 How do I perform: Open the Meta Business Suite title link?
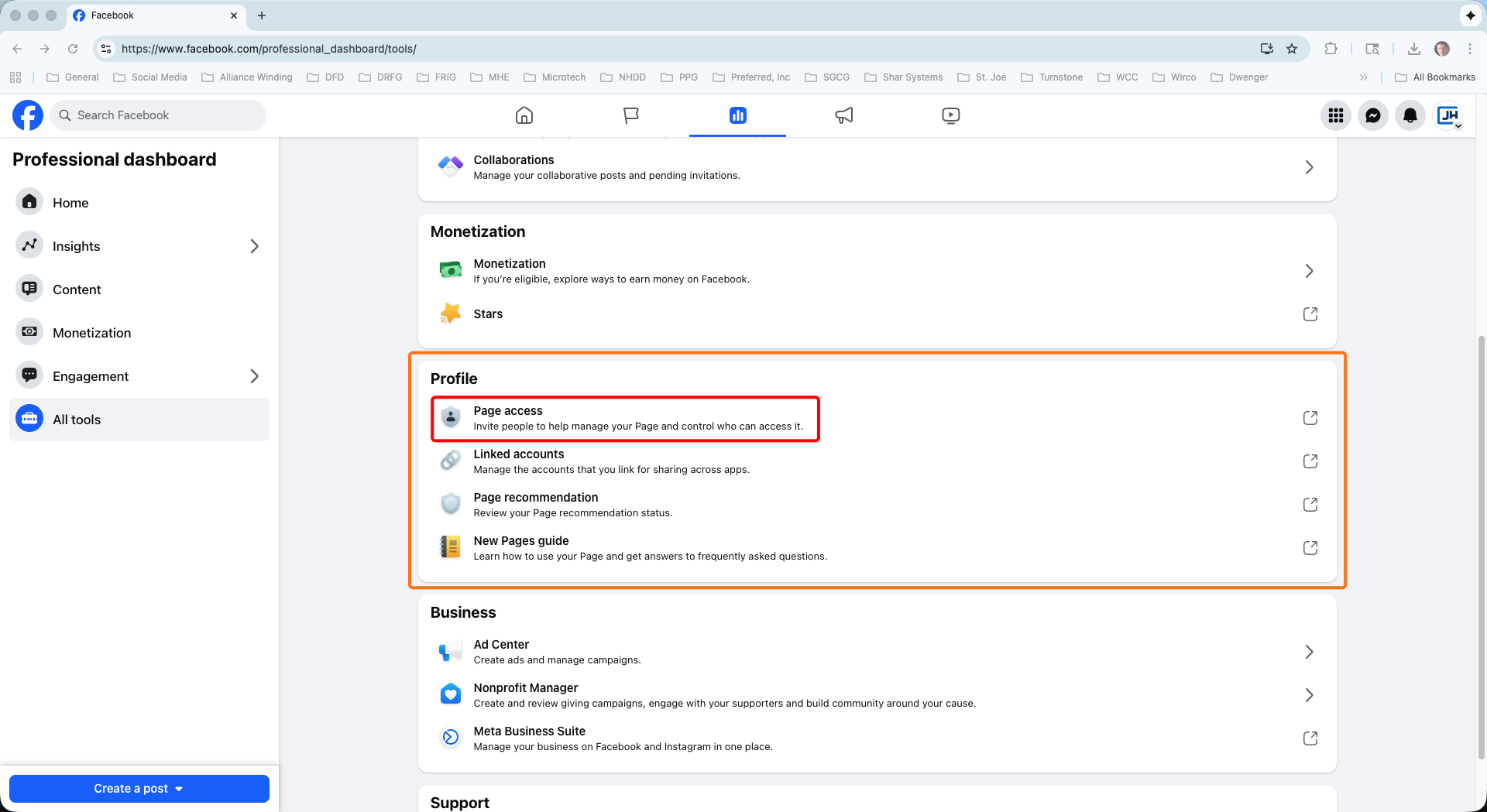tap(530, 731)
